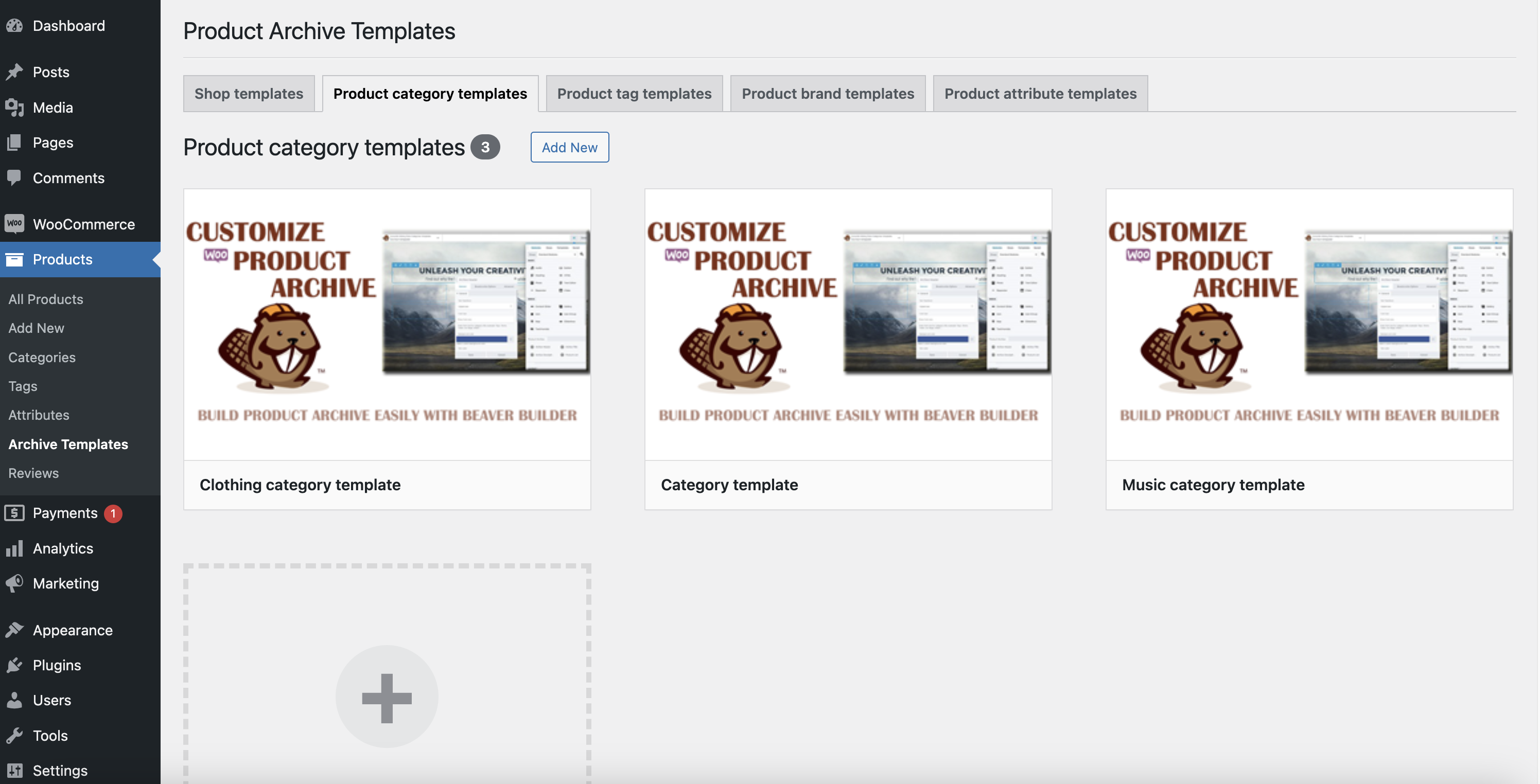
Task: Click the plus icon to add template
Action: click(x=387, y=698)
